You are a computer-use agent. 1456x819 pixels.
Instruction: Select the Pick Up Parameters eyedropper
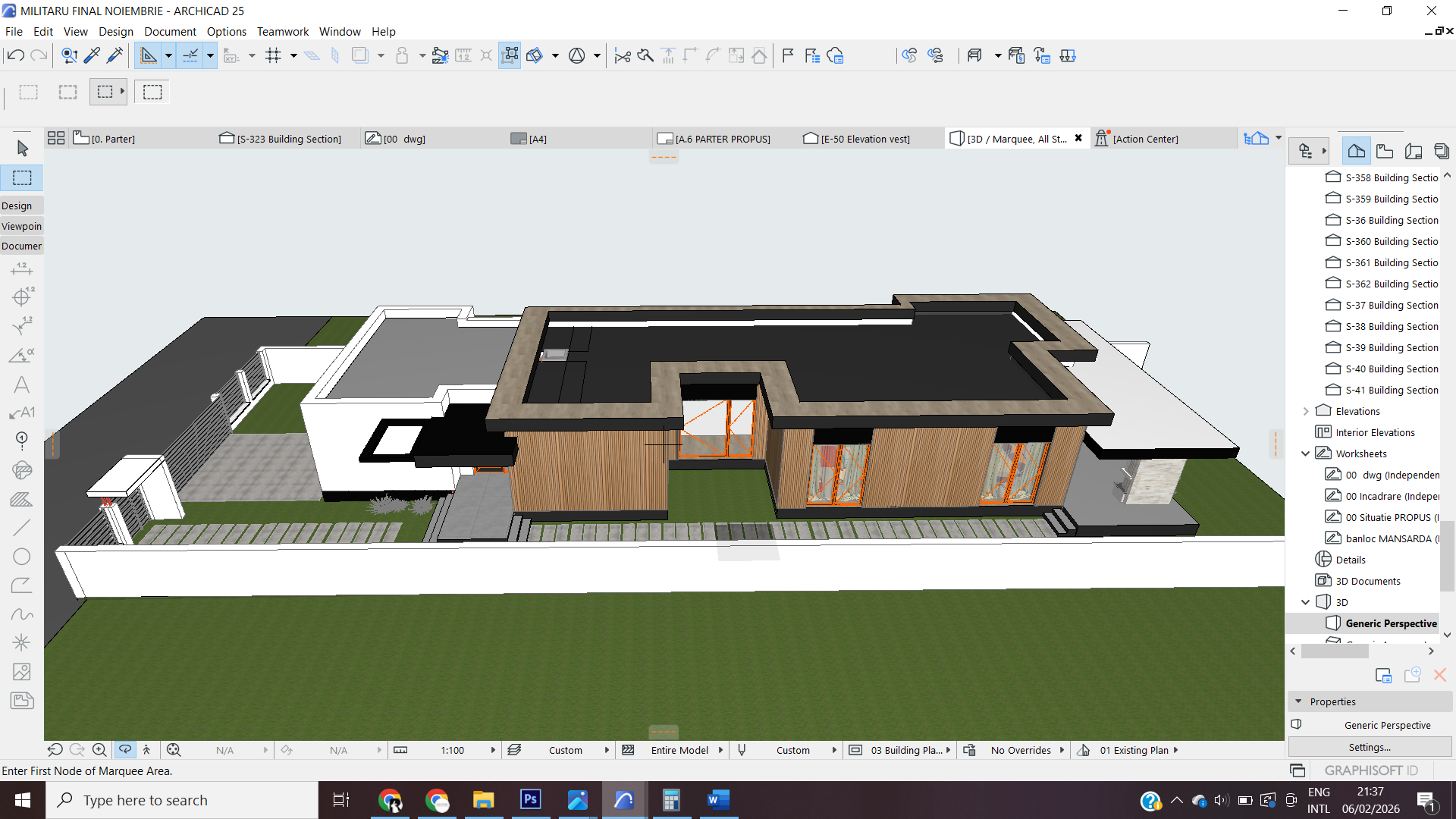92,55
